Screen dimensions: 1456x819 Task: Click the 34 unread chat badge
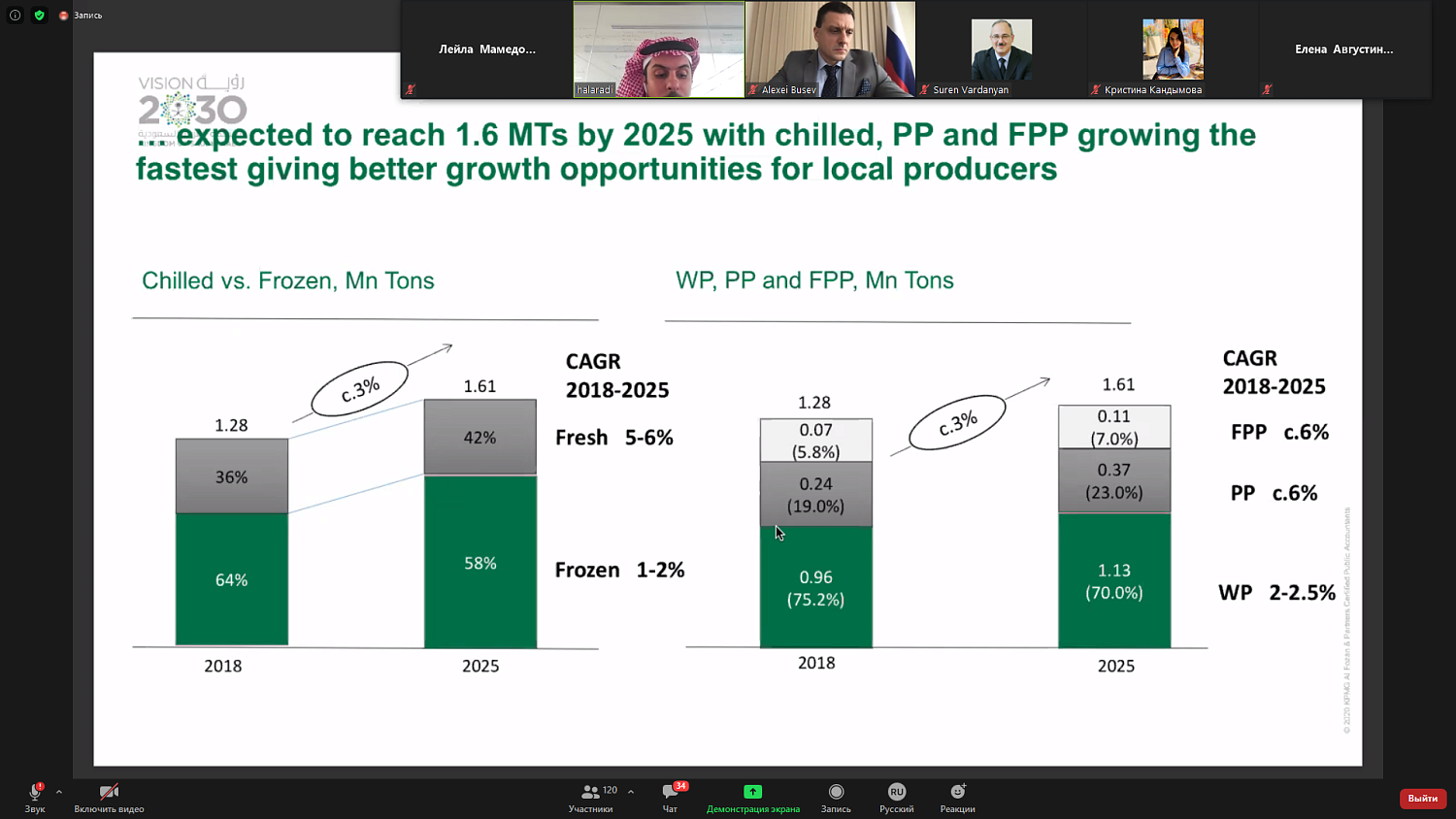[x=680, y=786]
